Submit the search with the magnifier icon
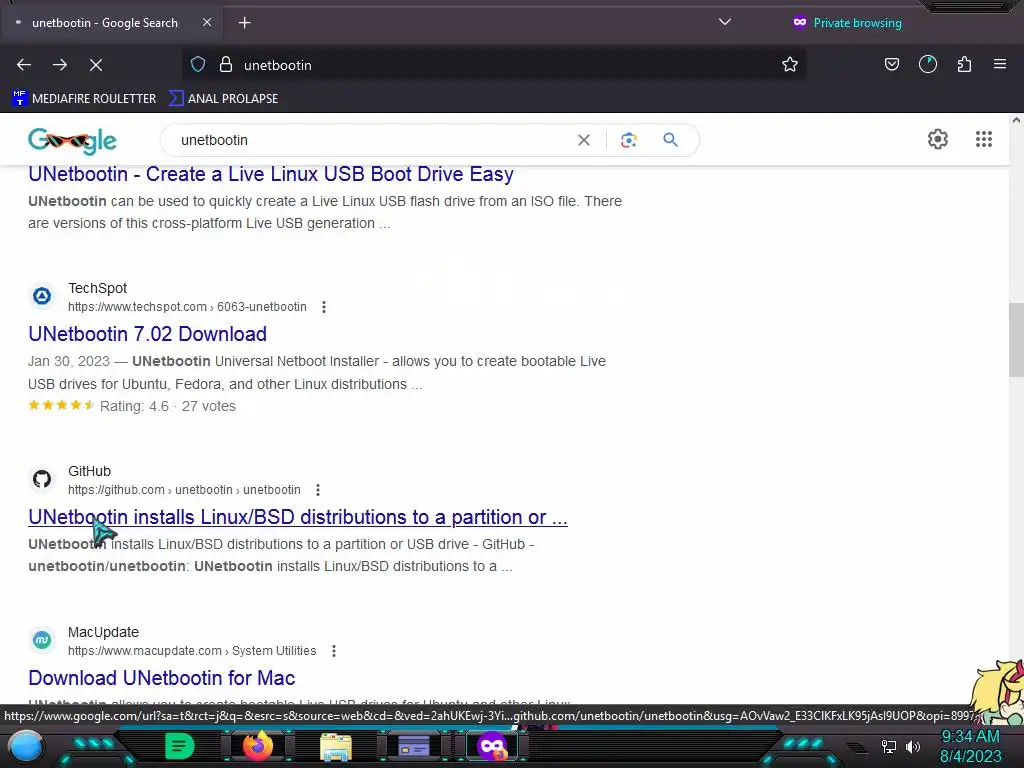Viewport: 1024px width, 768px height. click(671, 140)
